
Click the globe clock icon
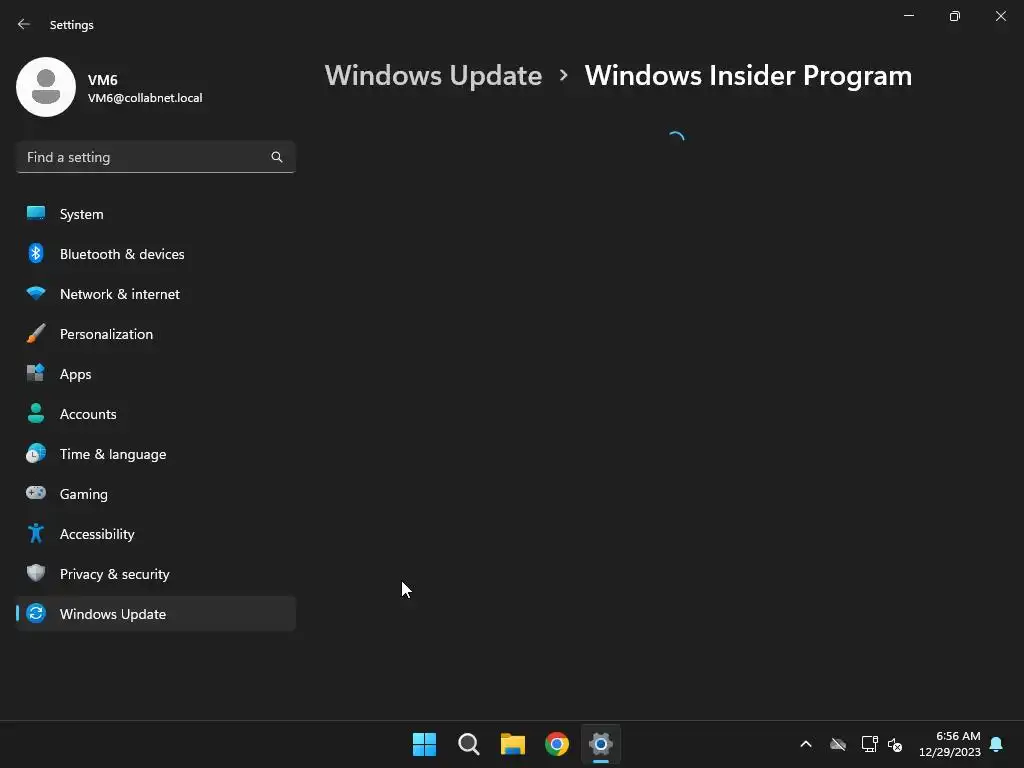point(36,453)
